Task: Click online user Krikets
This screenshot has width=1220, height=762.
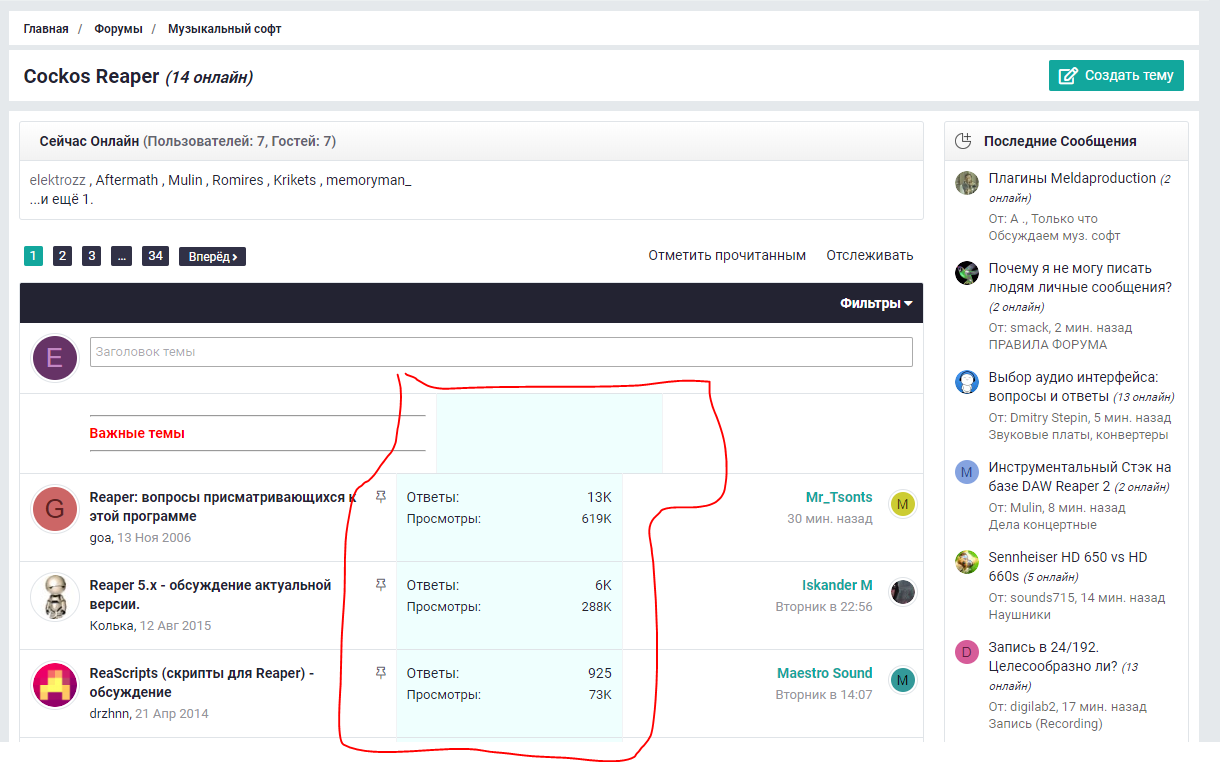Action: click(x=295, y=180)
